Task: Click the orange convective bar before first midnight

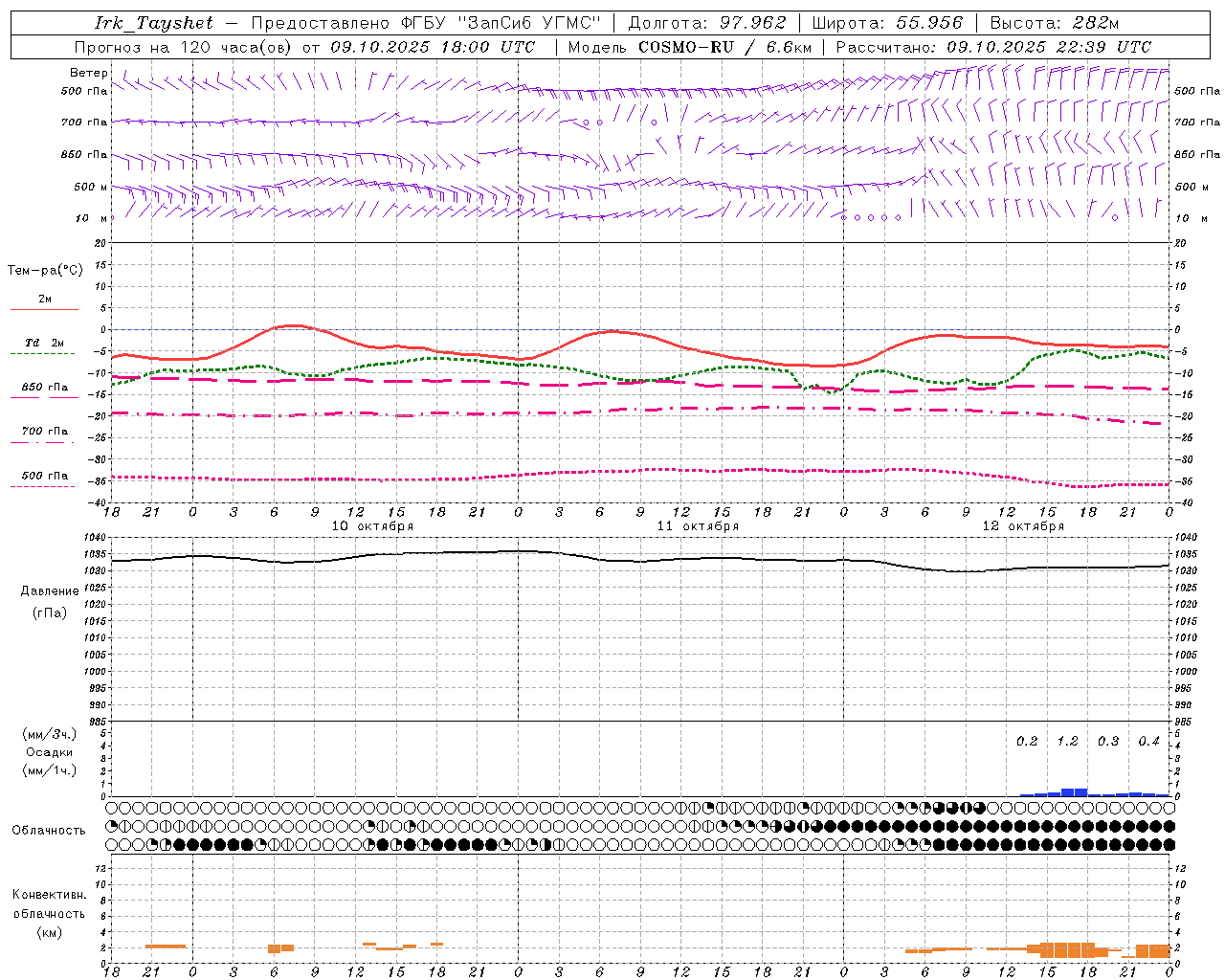Action: coord(166,947)
